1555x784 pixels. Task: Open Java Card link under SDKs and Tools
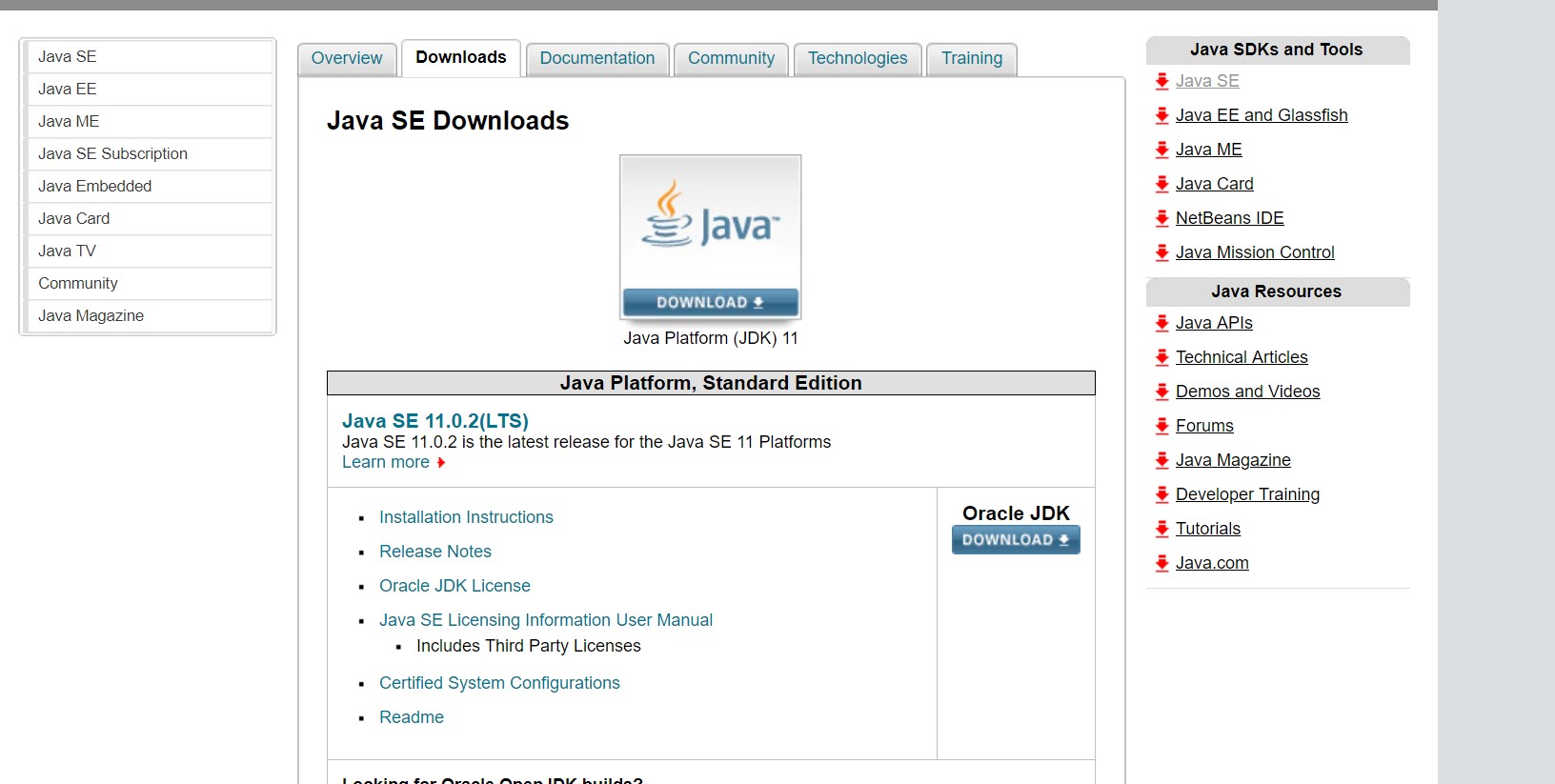(x=1214, y=184)
